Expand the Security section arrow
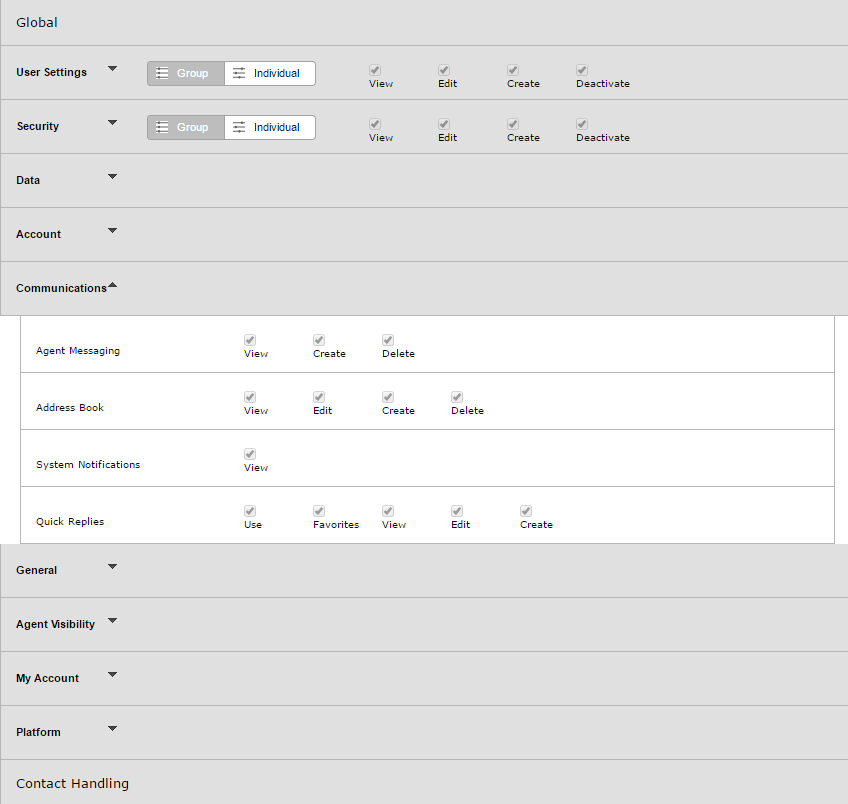 point(112,123)
